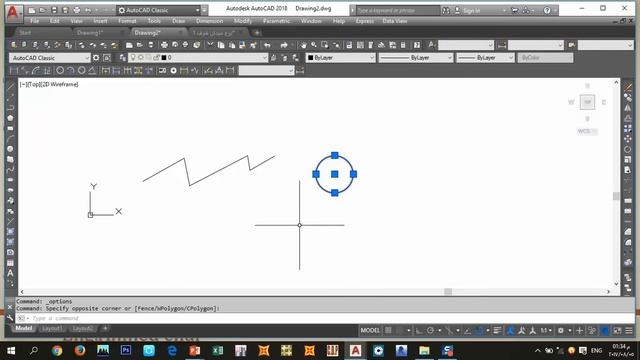Open the Format menu
Screen dimensions: 640x360
pos(127,21)
